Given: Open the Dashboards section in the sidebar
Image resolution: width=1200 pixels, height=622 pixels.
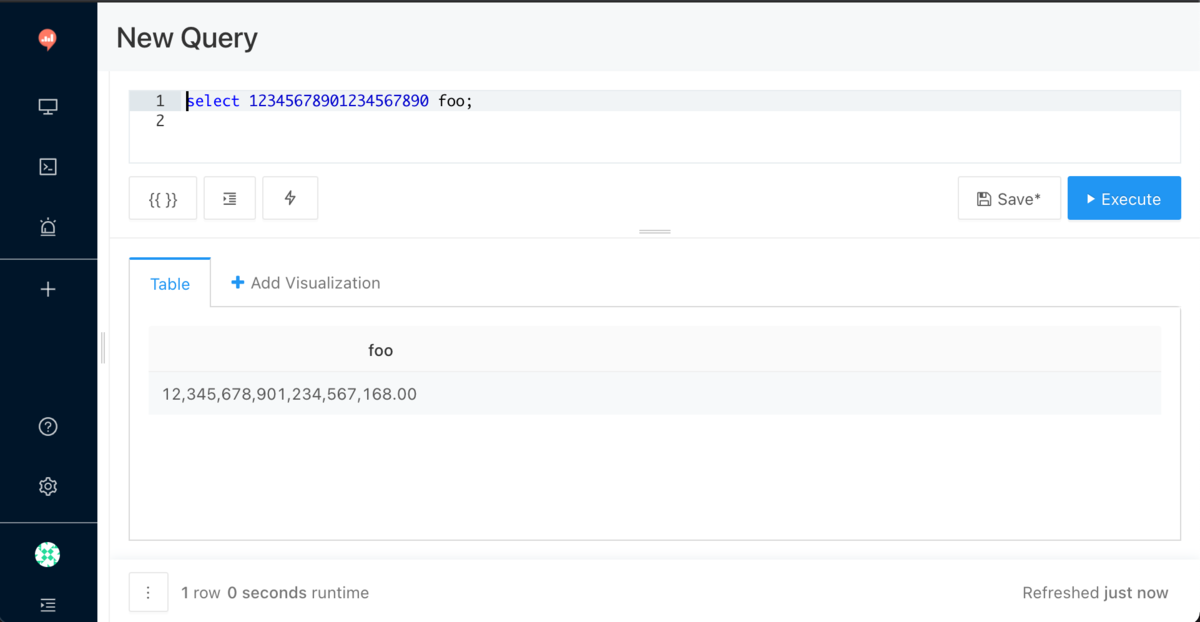Looking at the screenshot, I should pos(47,106).
